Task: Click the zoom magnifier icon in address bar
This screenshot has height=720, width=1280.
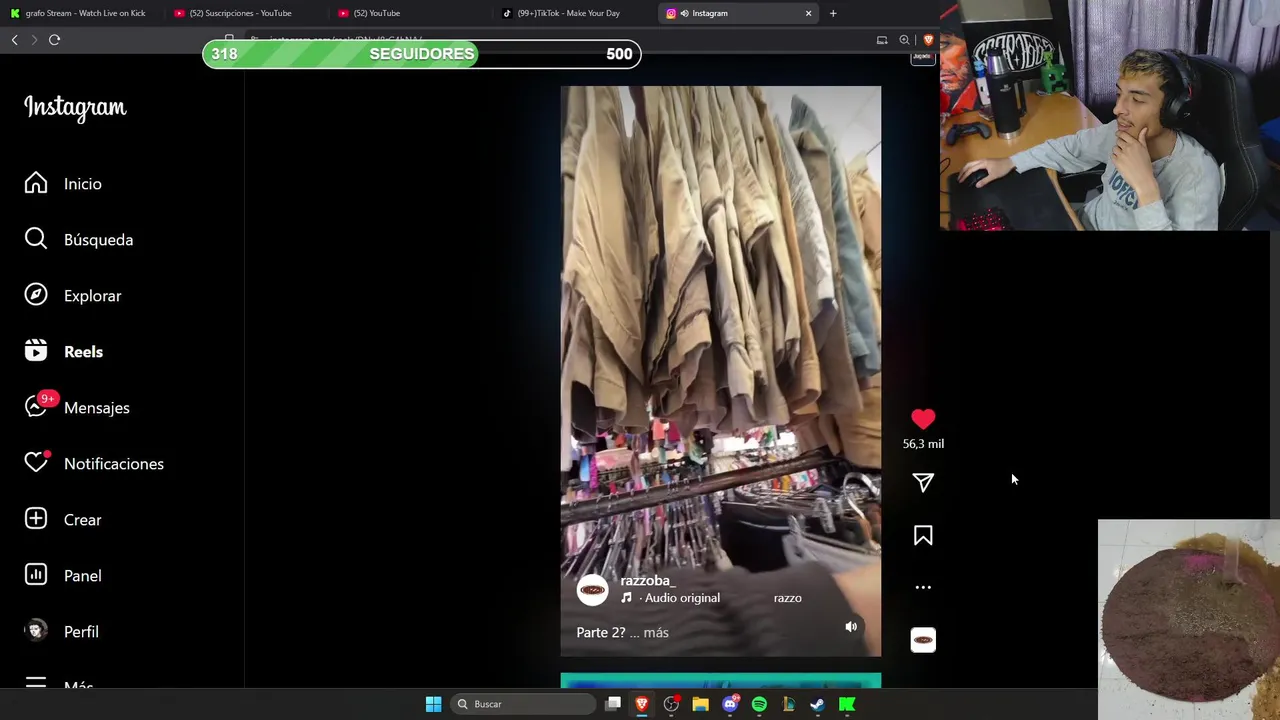Action: tap(904, 40)
